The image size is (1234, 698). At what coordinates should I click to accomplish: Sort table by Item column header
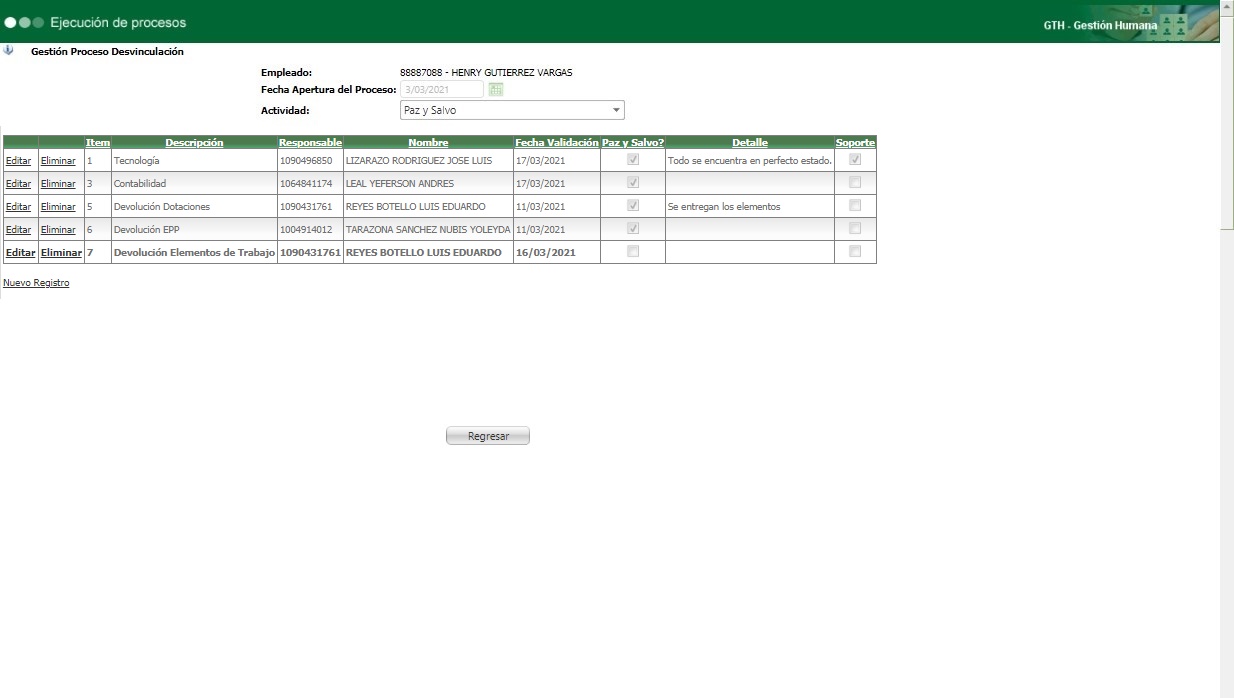[98, 143]
